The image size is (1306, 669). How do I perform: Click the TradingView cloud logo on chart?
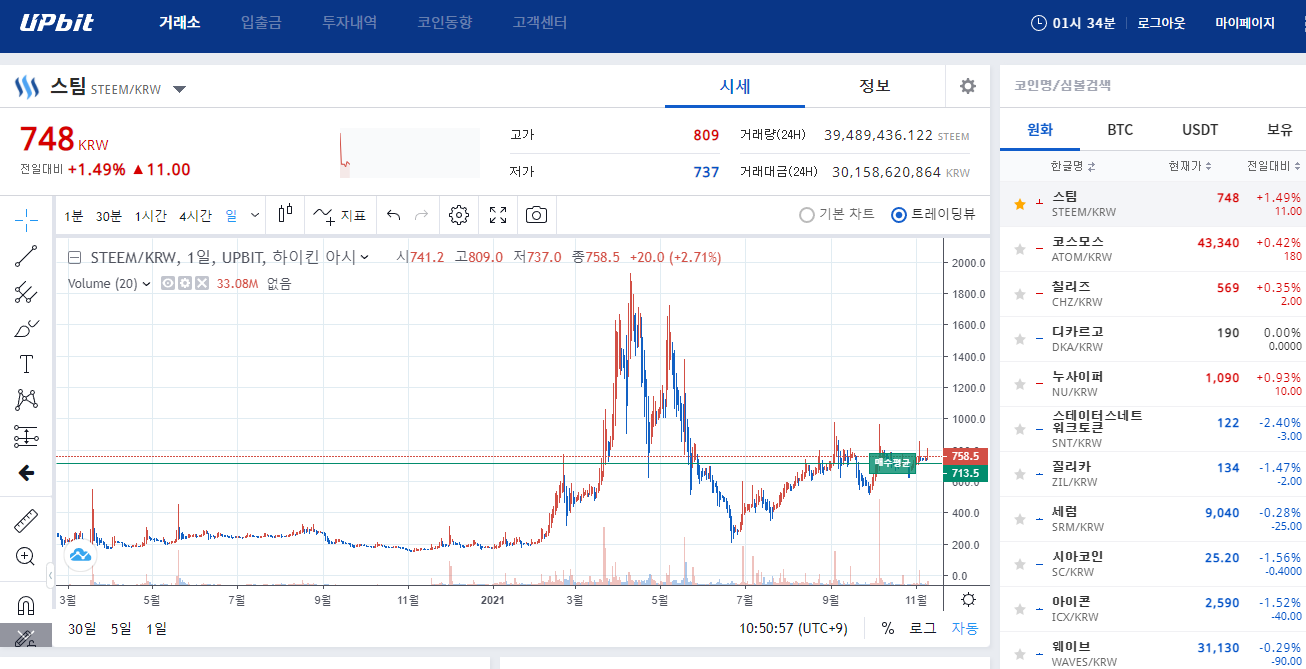point(80,555)
